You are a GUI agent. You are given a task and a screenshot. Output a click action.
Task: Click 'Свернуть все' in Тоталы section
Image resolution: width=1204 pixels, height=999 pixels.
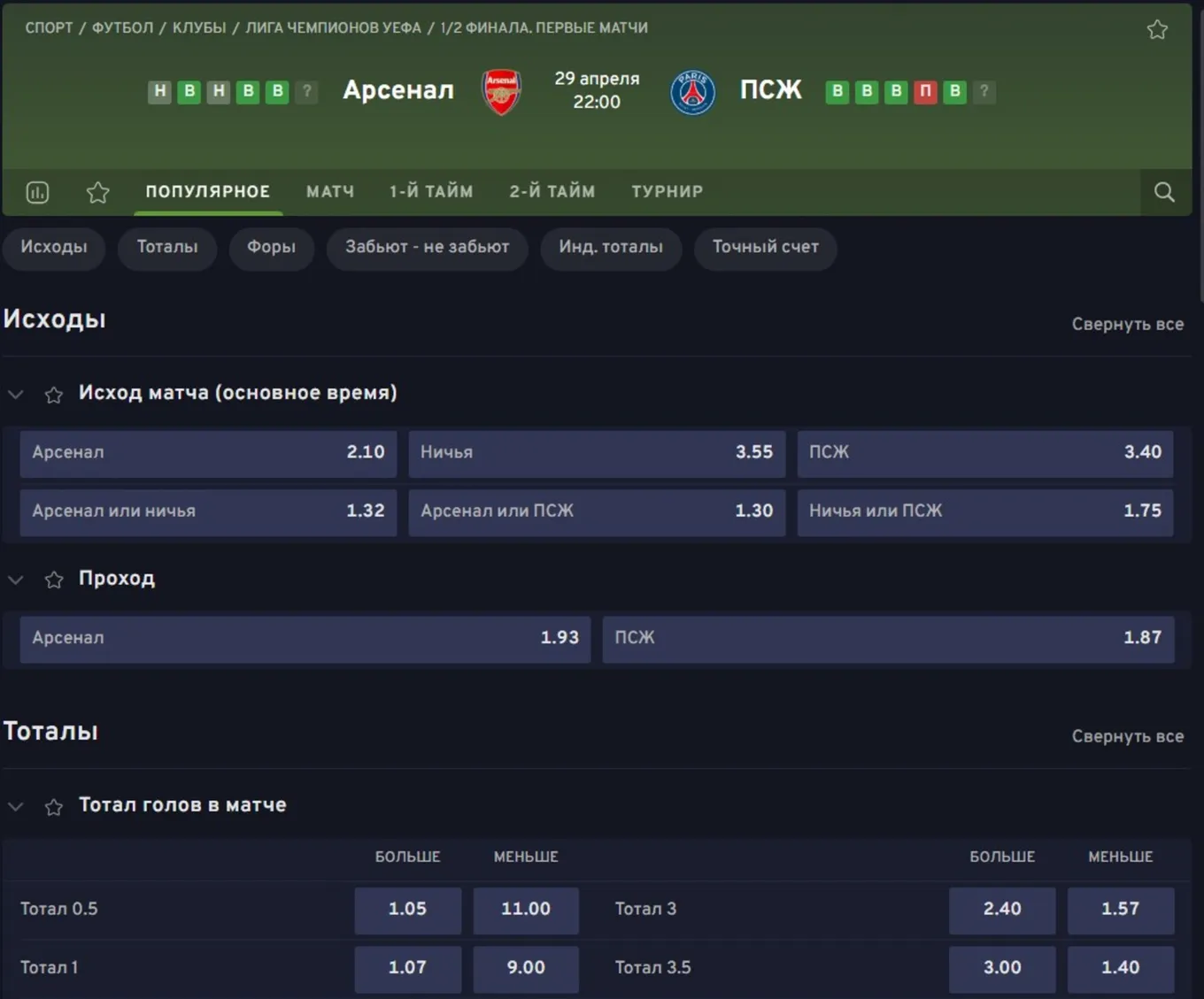[x=1127, y=736]
